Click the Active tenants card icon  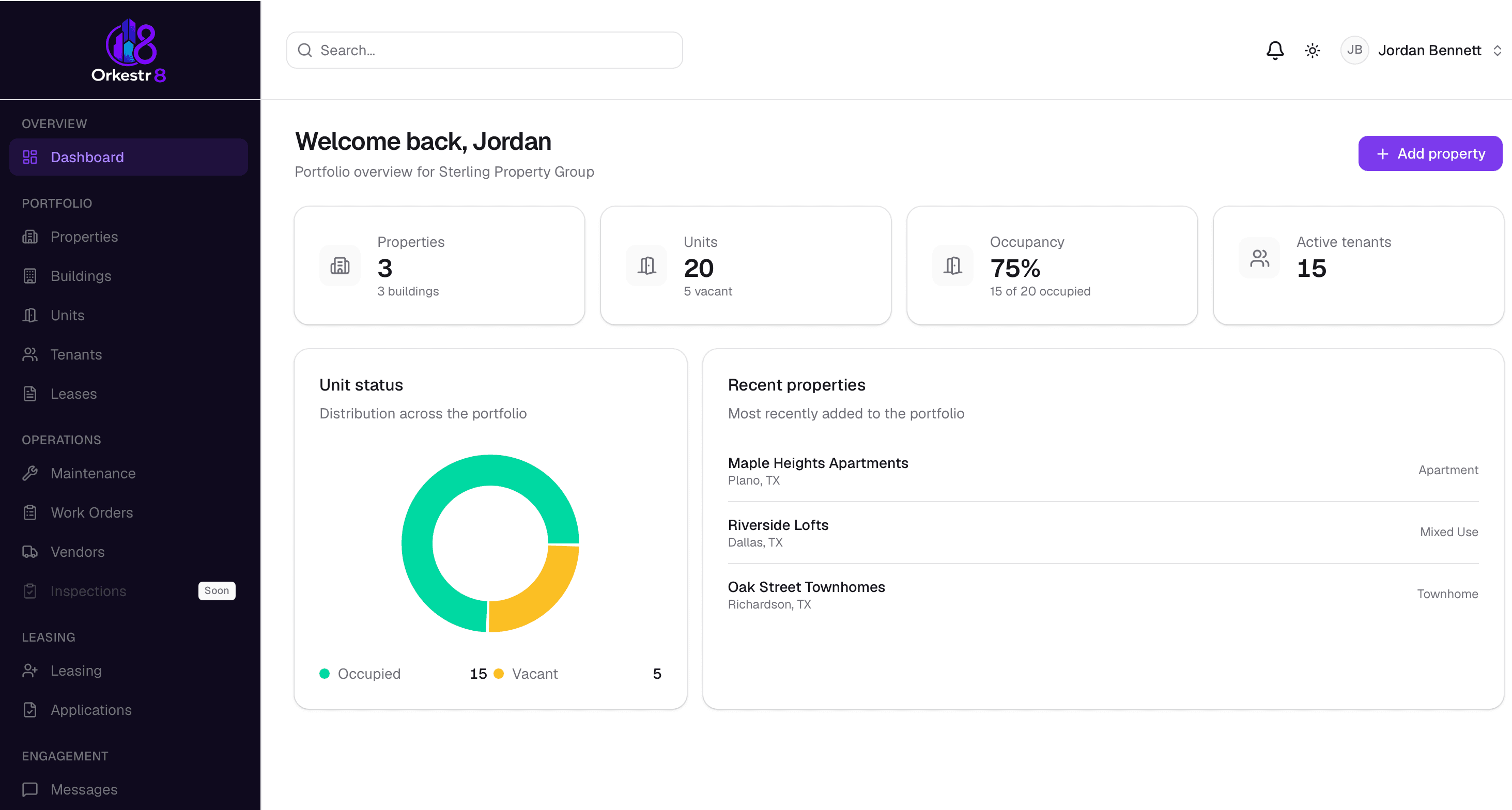point(1259,258)
